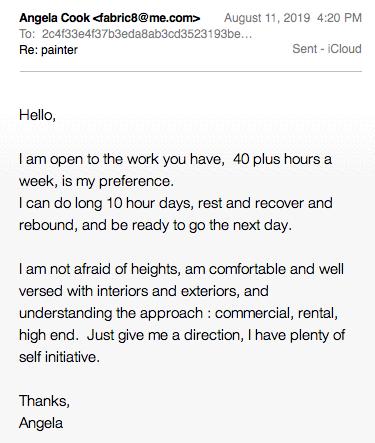Click the "Thanks," closing line

44,401
